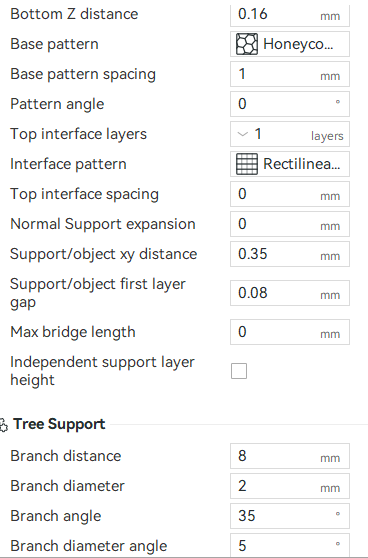Click the Branch distance value field
The image size is (368, 558).
(x=290, y=456)
